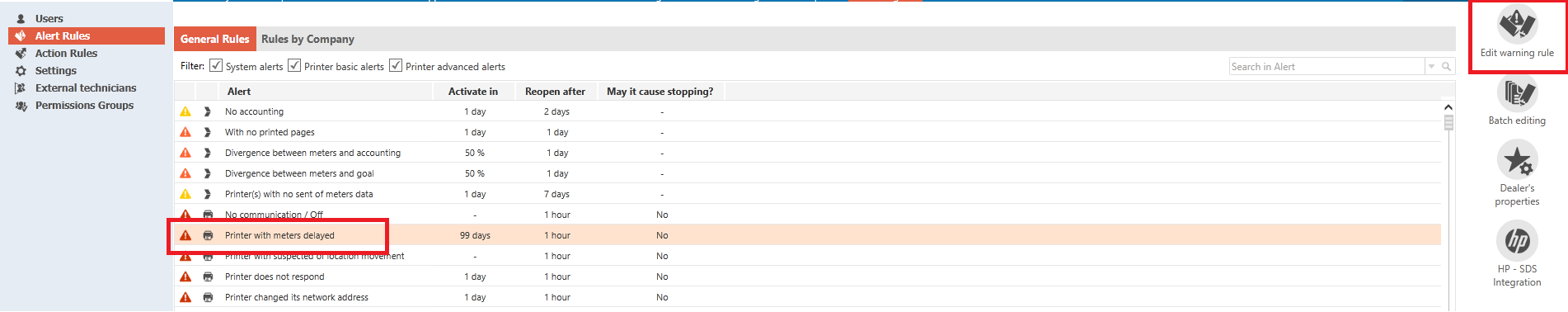Open Users in the sidebar
The width and height of the screenshot is (1568, 312).
click(x=49, y=18)
